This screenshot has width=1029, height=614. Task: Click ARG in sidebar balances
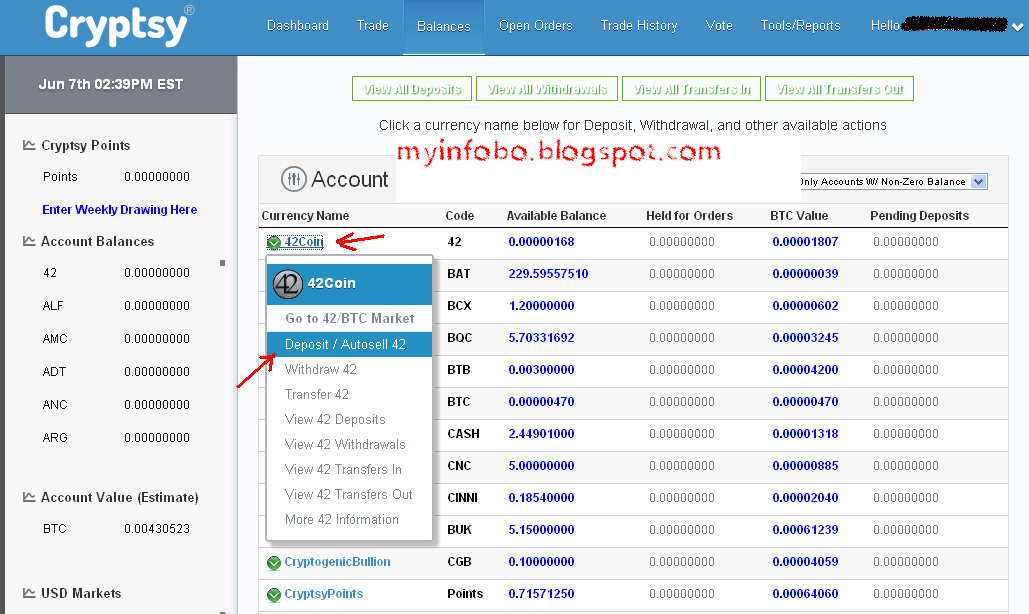tap(55, 438)
